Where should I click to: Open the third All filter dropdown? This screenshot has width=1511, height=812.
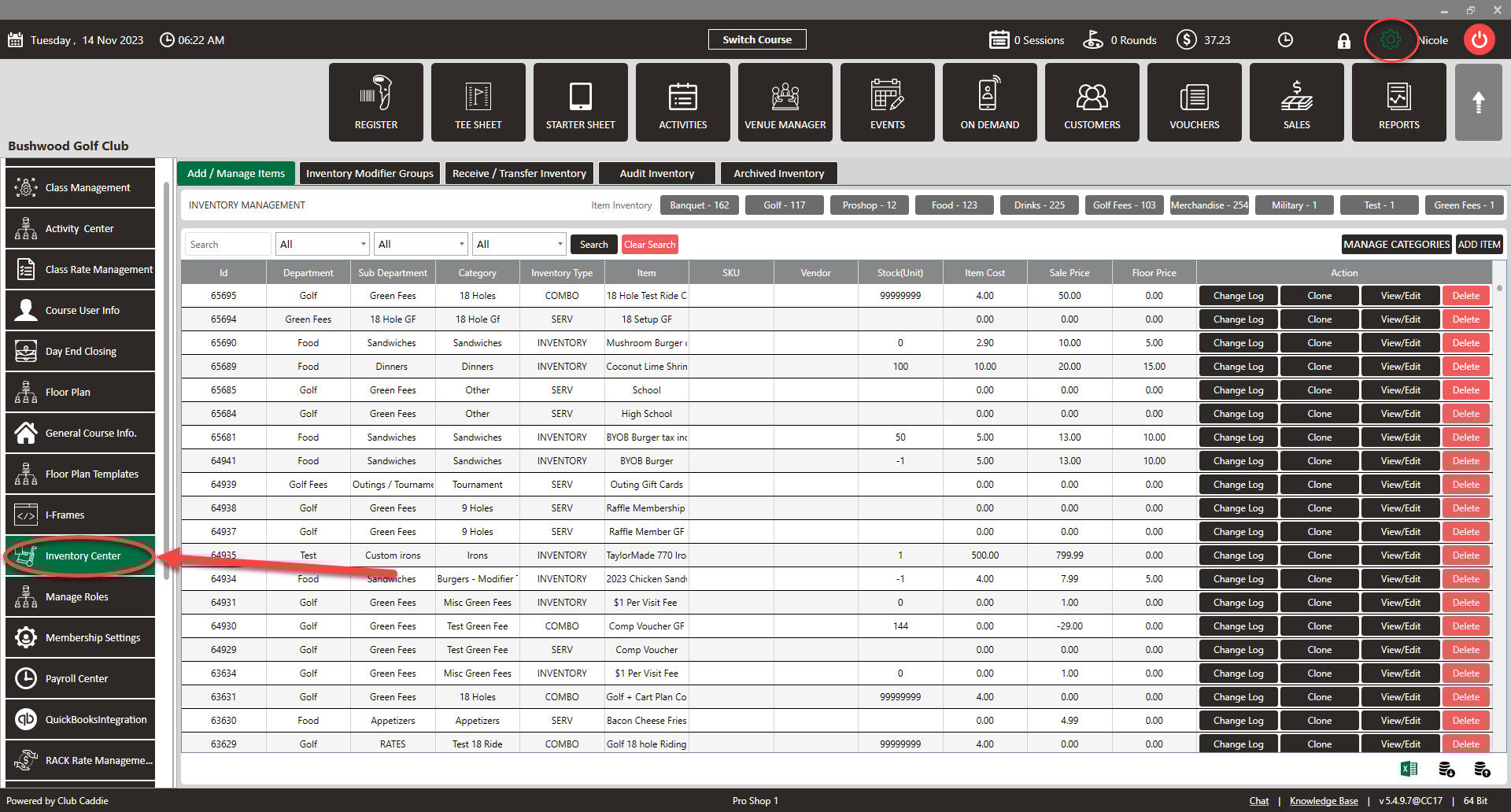[519, 244]
